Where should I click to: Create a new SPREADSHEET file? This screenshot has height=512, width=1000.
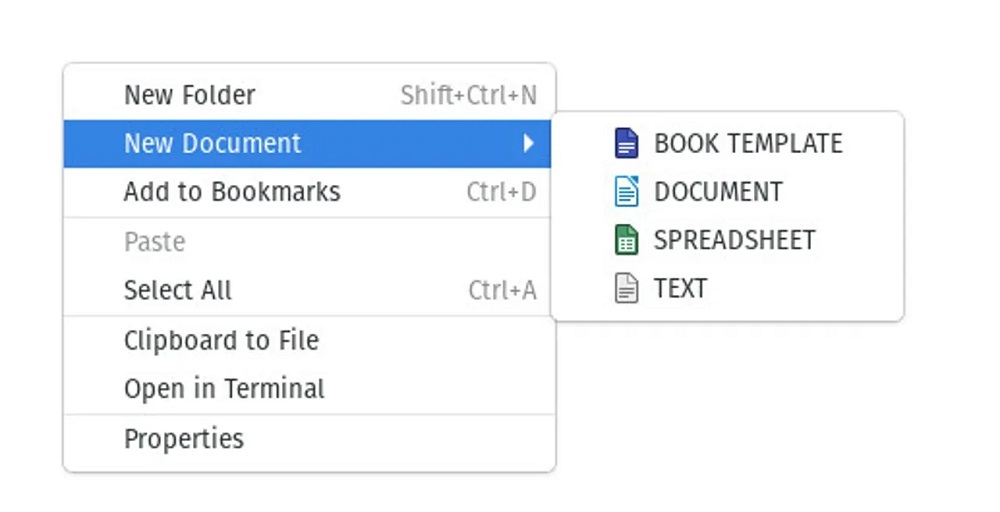pyautogui.click(x=734, y=240)
